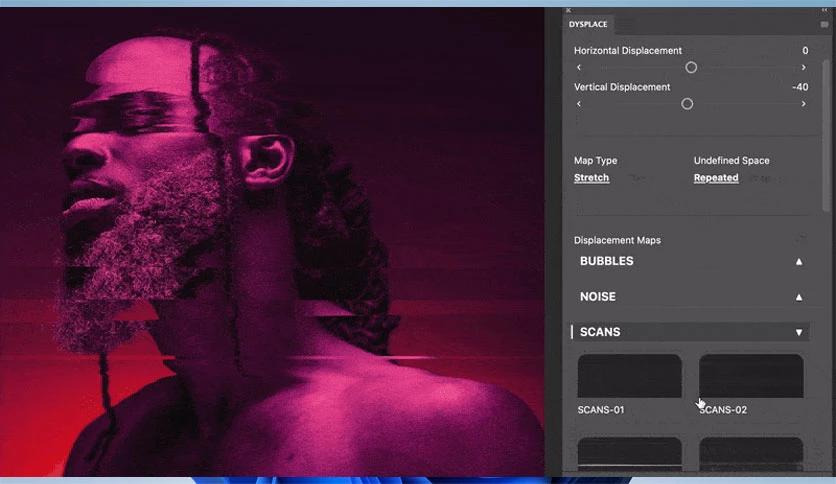Image resolution: width=836 pixels, height=484 pixels.
Task: Collapse the Dysplace panel with double-arrow icon
Action: (824, 10)
